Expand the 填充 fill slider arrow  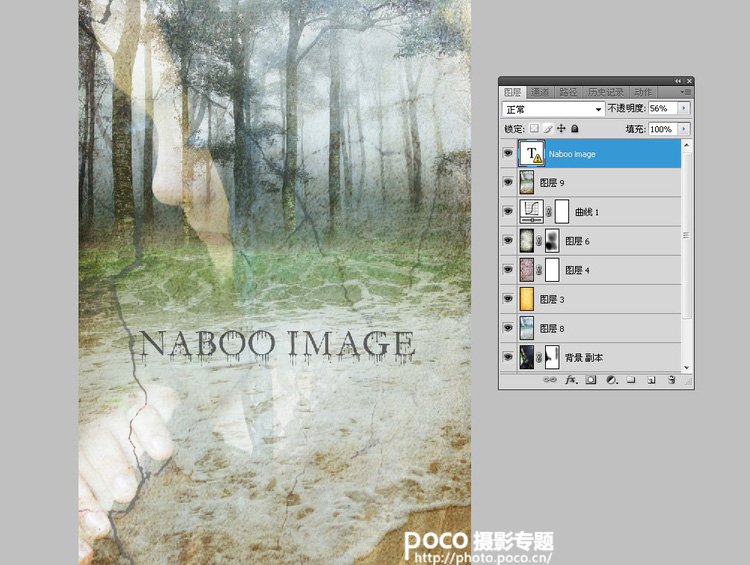point(684,129)
